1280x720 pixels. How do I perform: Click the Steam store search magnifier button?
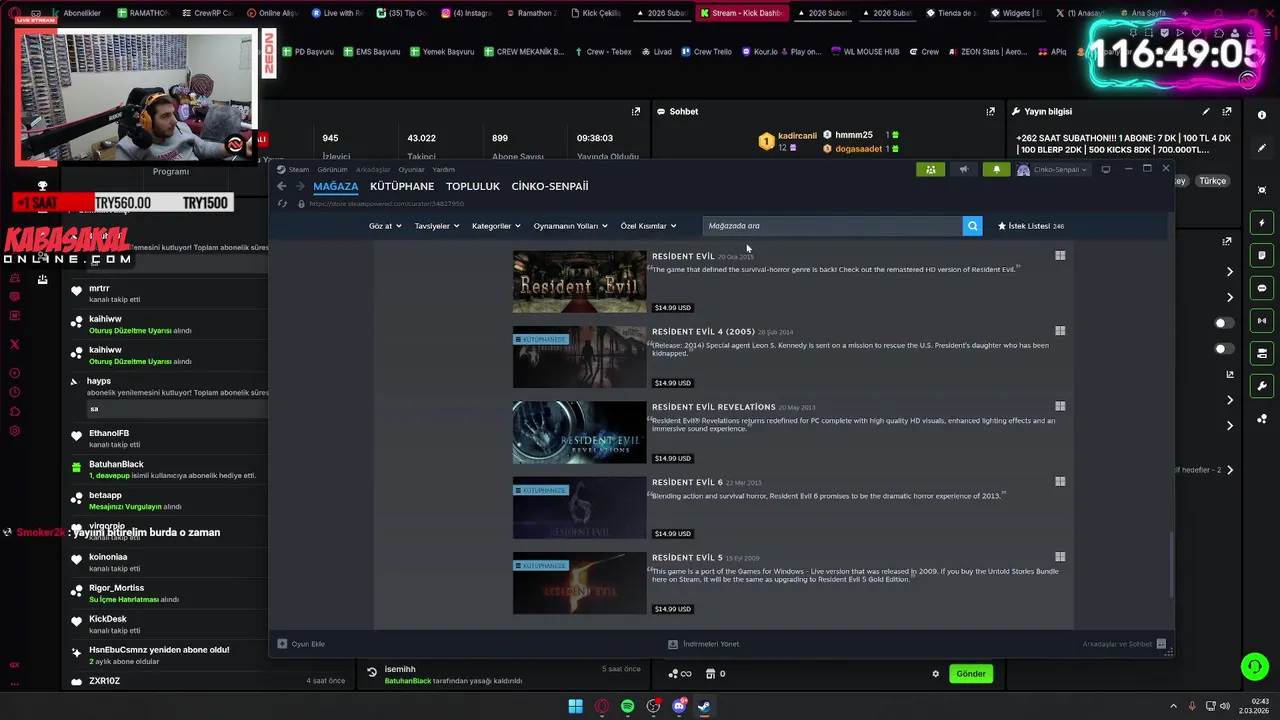972,226
